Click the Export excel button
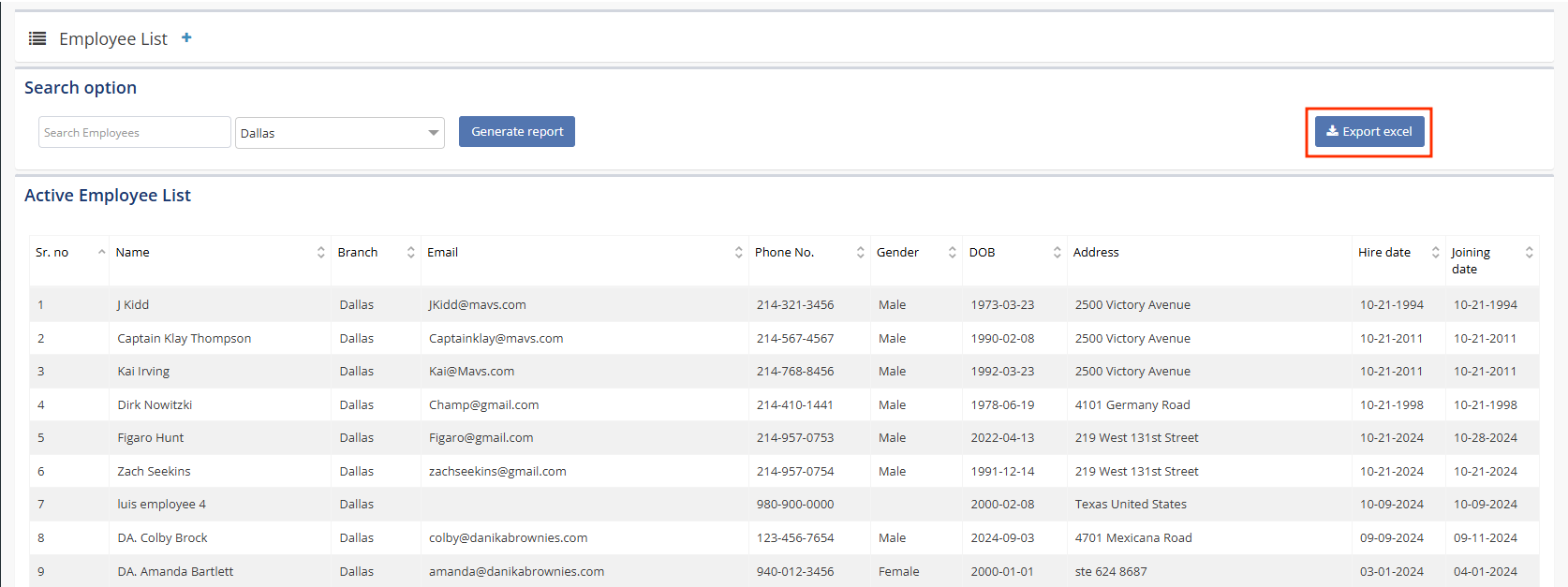Screen dimensions: 1568x587 click(x=1368, y=132)
